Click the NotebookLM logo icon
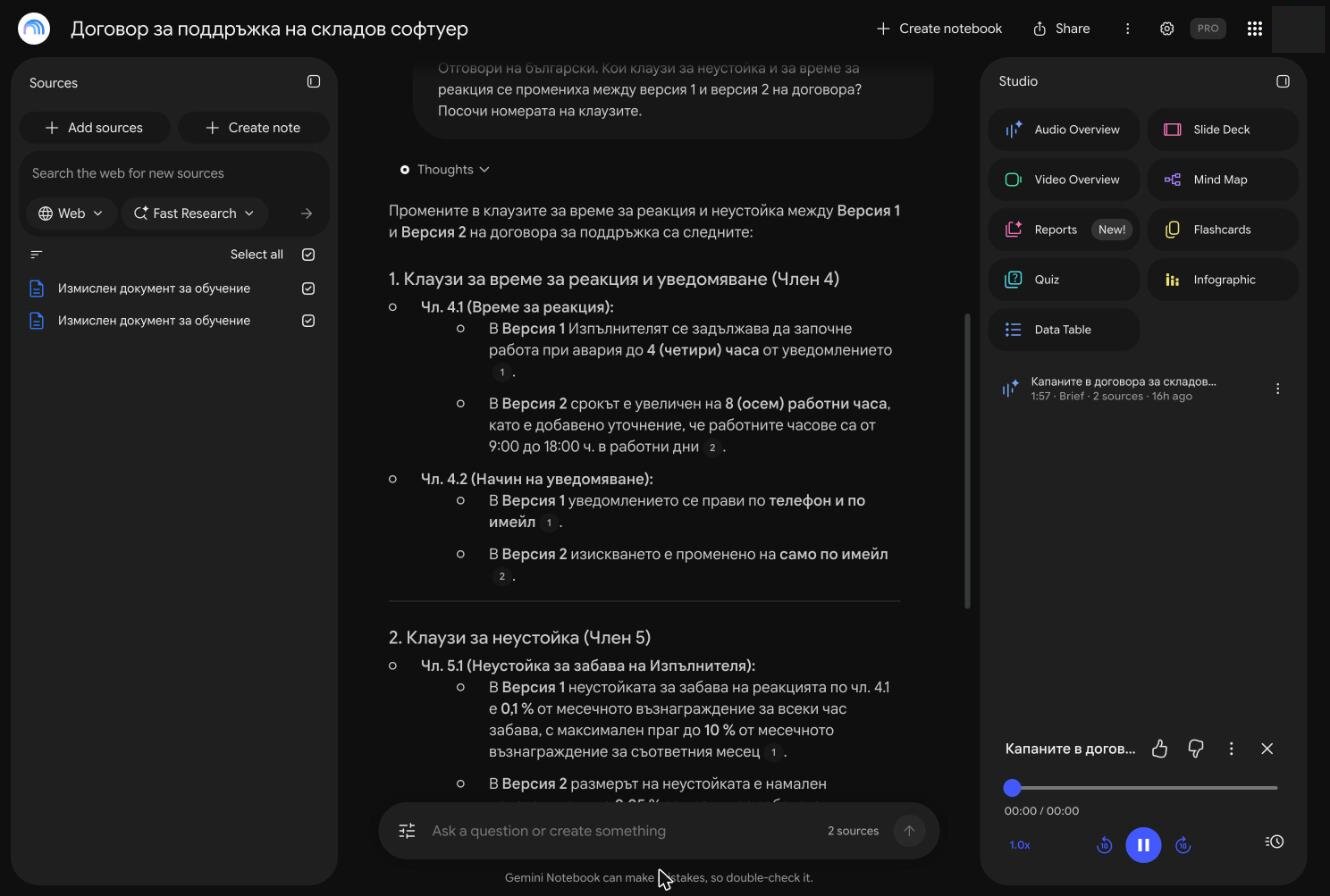 (34, 29)
